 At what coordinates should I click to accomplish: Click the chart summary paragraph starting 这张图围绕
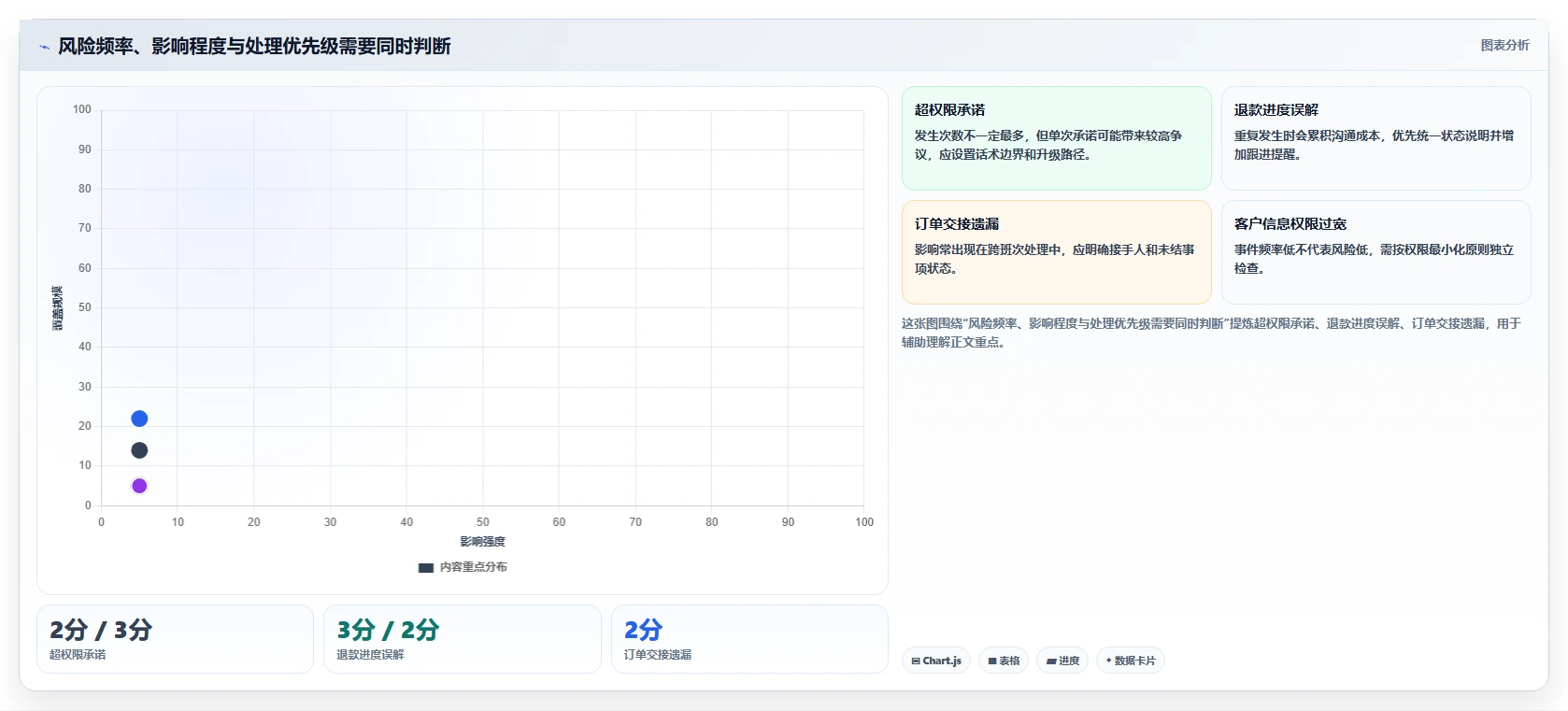click(x=1211, y=333)
